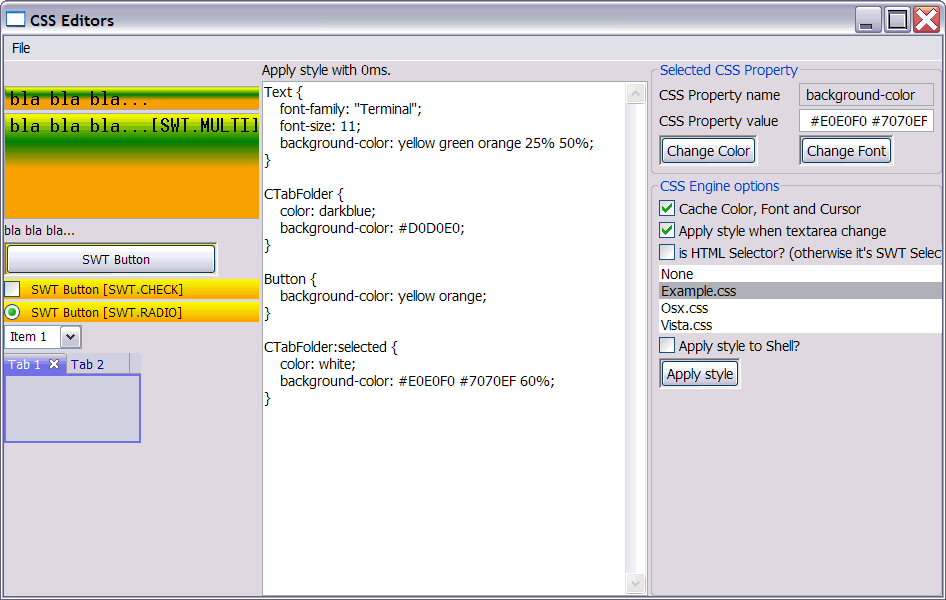This screenshot has height=600, width=946.
Task: Tick the SWT Button [SWT.CHECK] checkbox
Action: coord(12,289)
